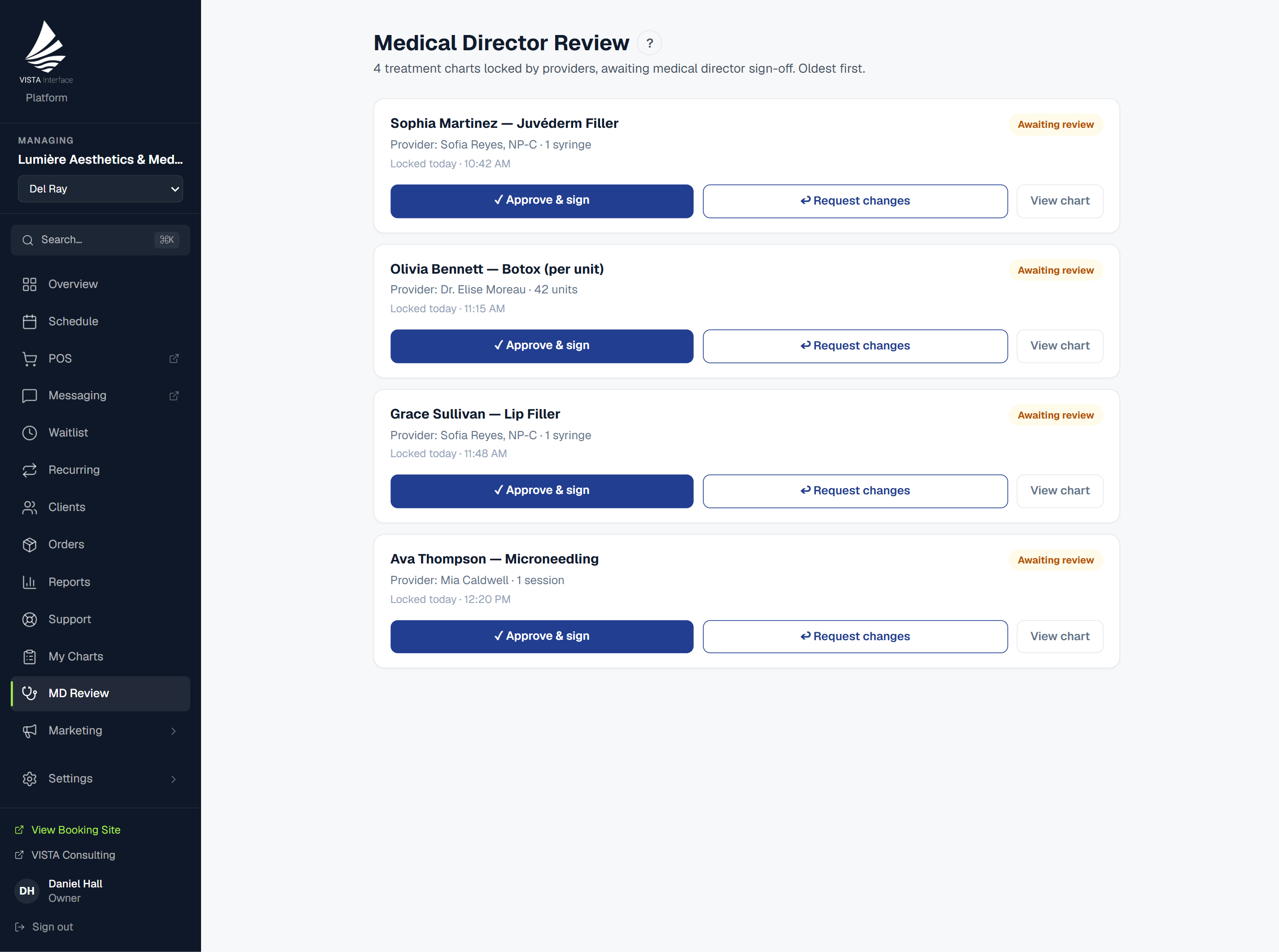Navigate to Waitlist page
This screenshot has width=1279, height=952.
(100, 433)
